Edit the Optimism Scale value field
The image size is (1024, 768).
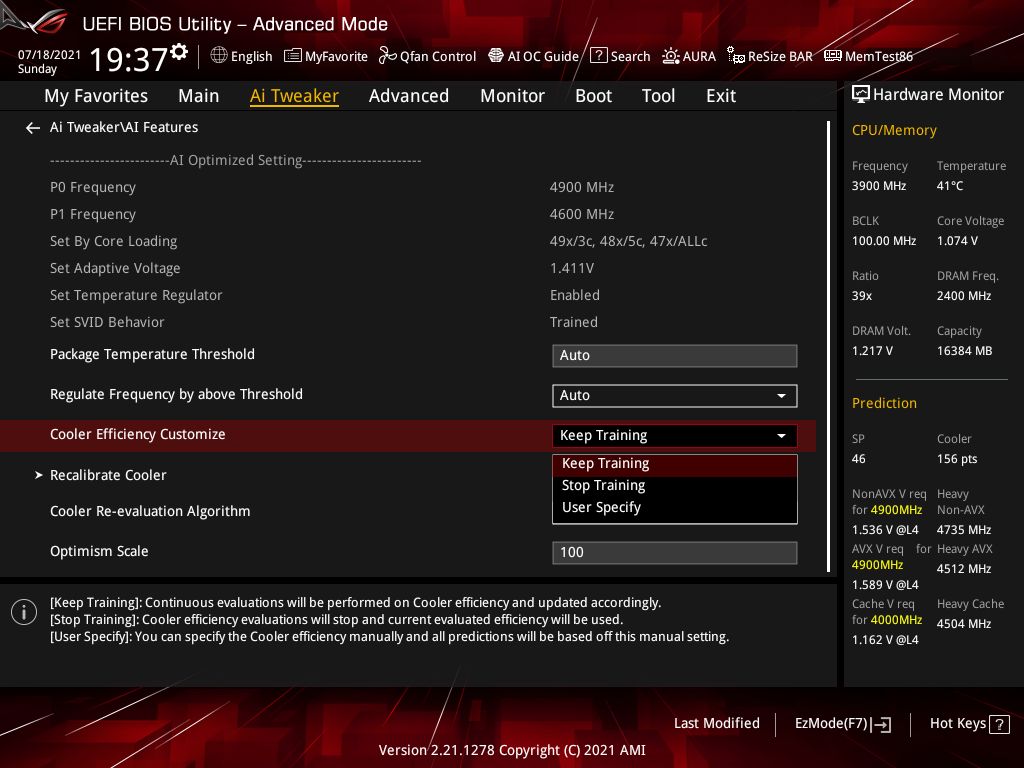coord(674,552)
